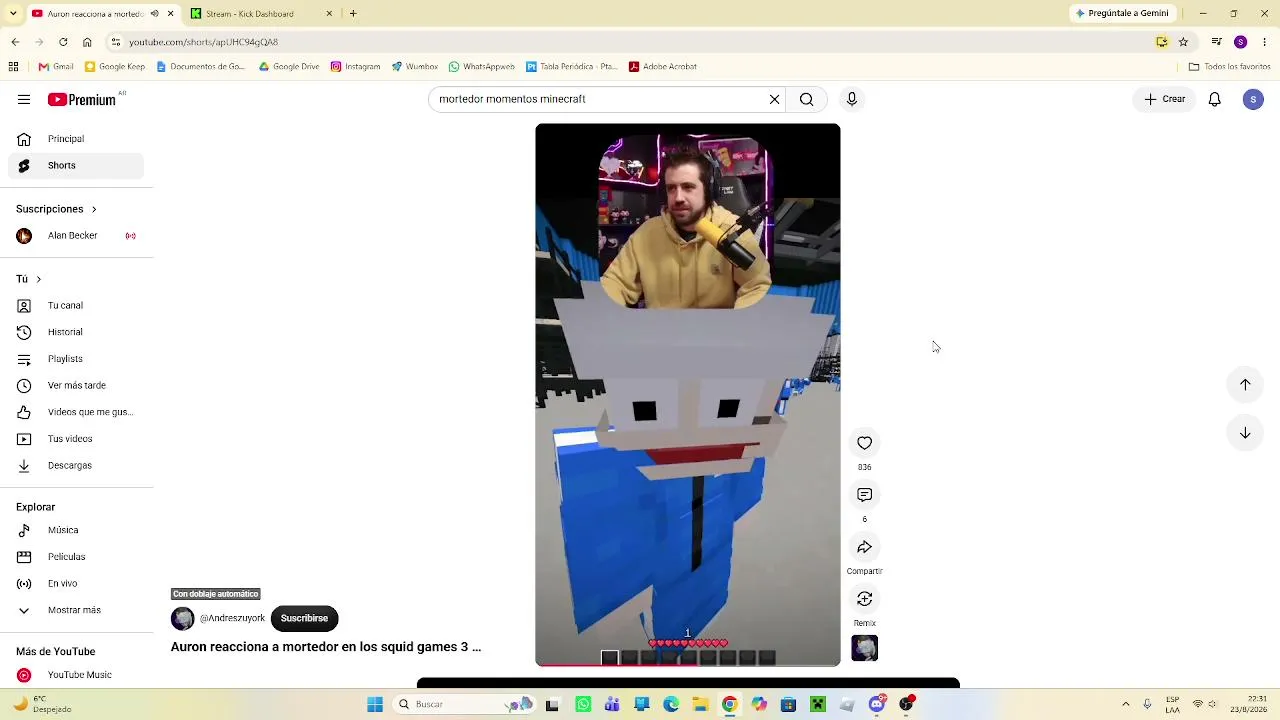Open Adobe Acrobat bookmark
This screenshot has height=720, width=1280.
click(663, 67)
